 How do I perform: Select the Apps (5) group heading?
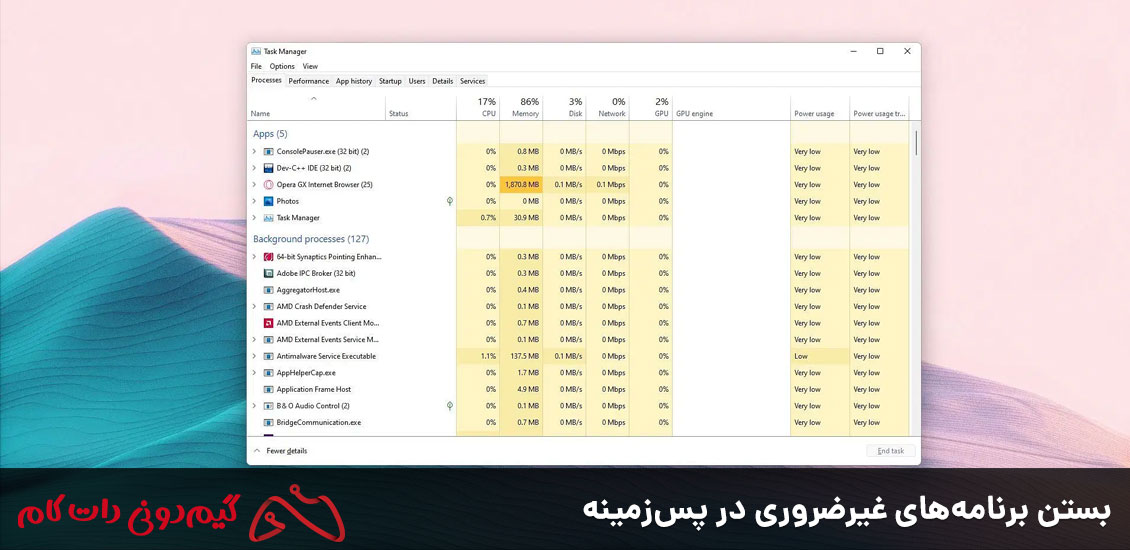click(x=270, y=134)
